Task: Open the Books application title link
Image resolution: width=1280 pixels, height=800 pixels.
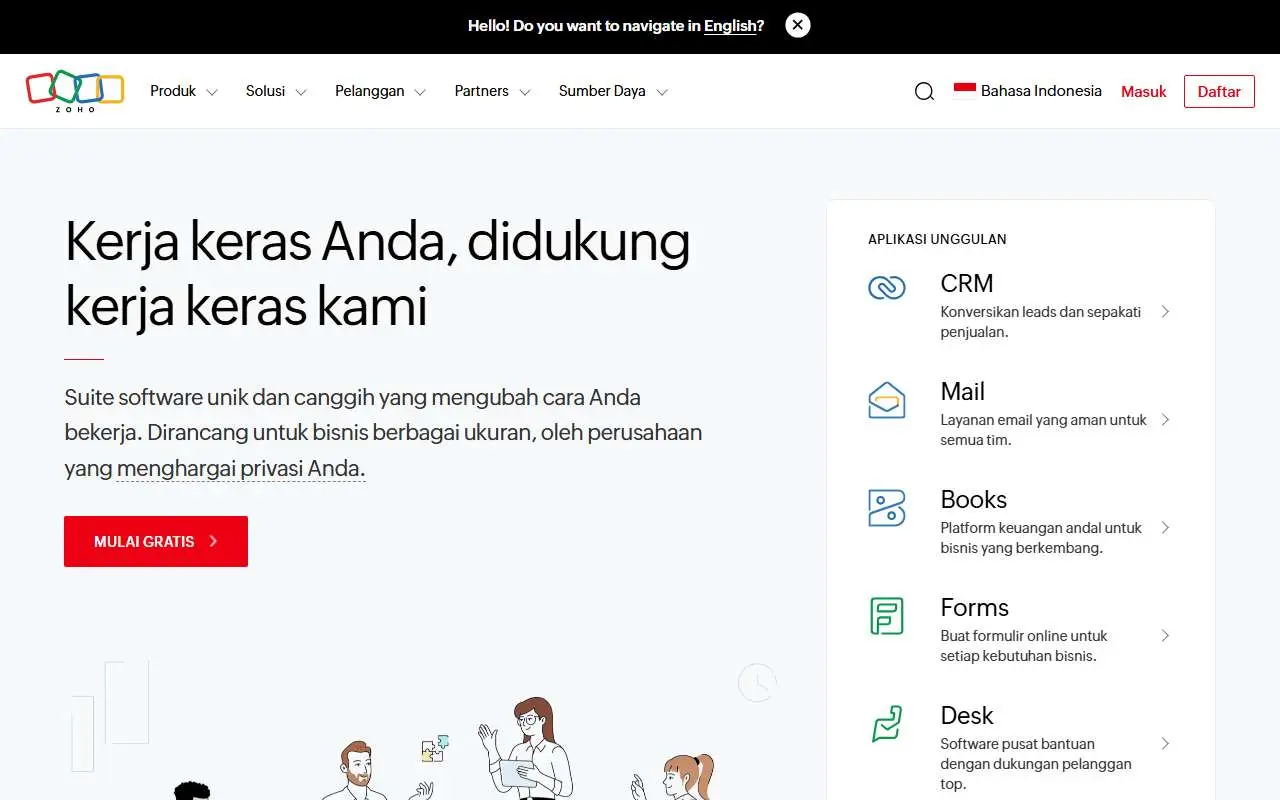Action: point(974,499)
